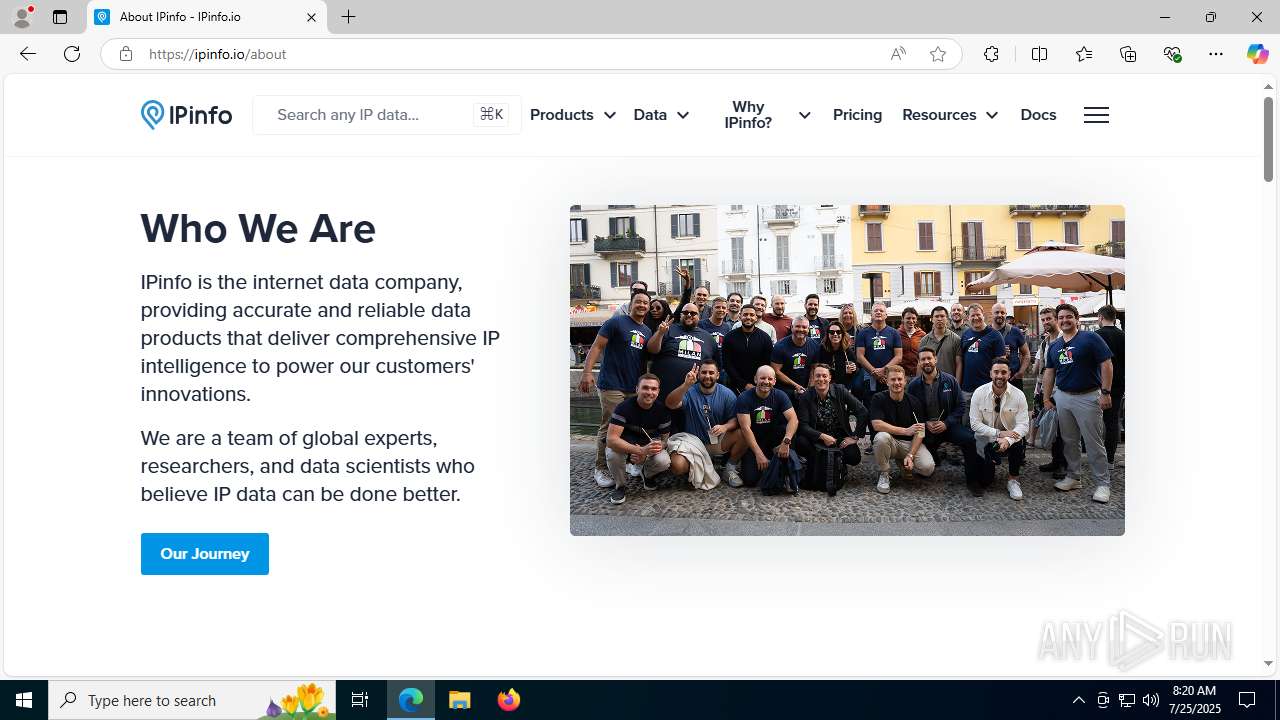This screenshot has height=720, width=1280.
Task: Refresh the current page
Action: pyautogui.click(x=72, y=54)
